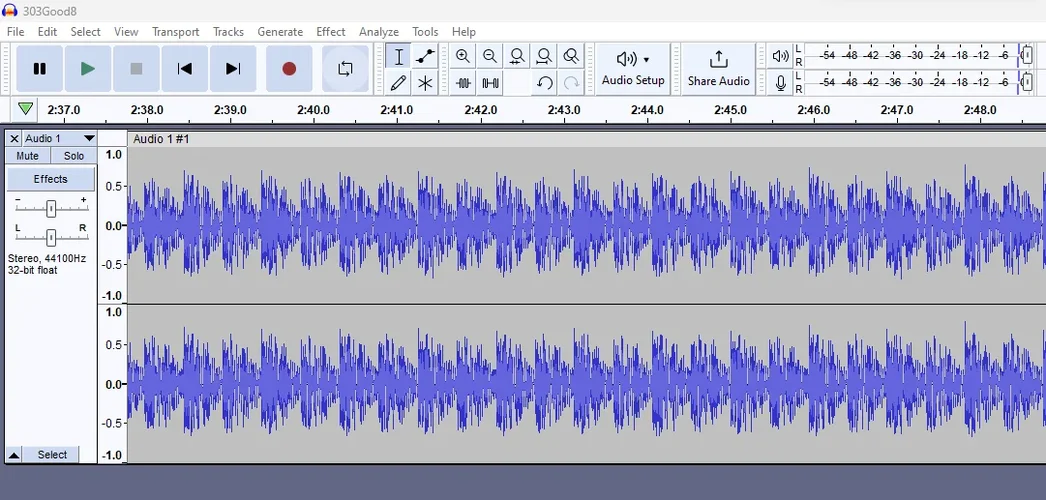Open the Edit menu
This screenshot has width=1046, height=500.
[x=47, y=31]
